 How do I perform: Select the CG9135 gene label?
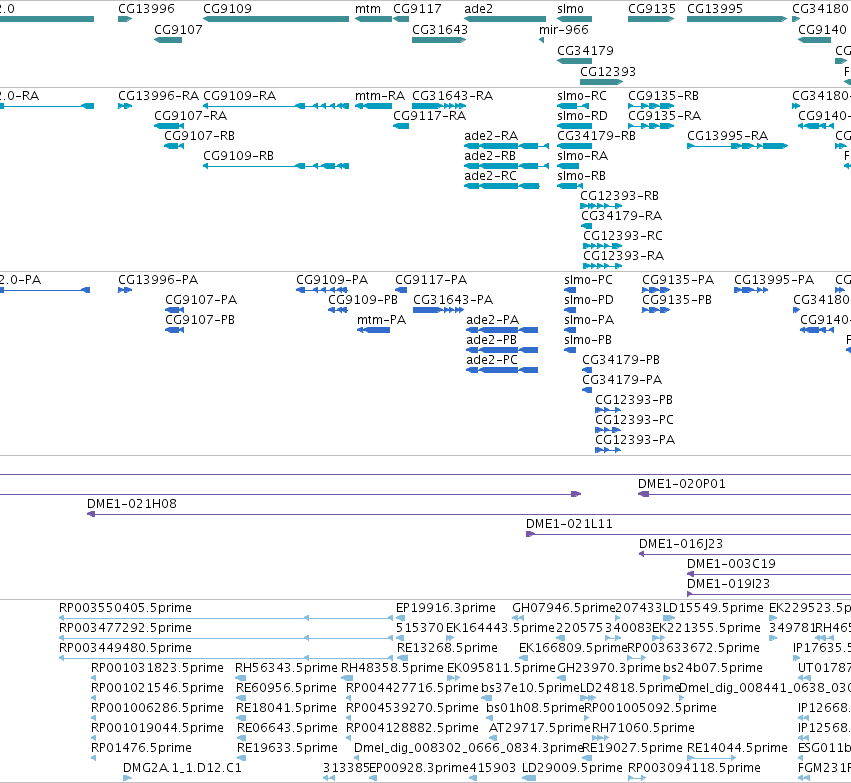tap(652, 9)
